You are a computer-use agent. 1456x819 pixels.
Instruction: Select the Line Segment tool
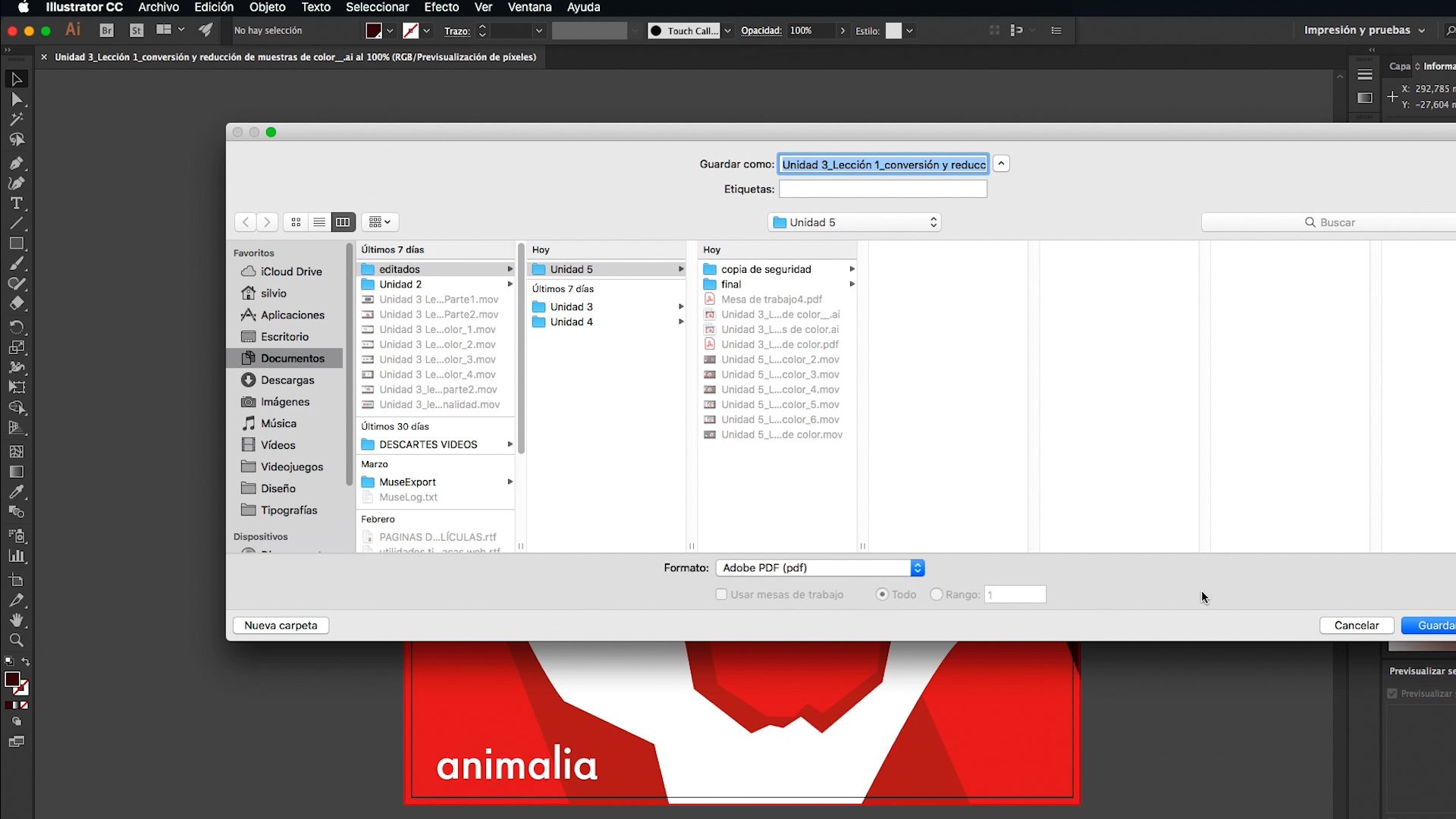pos(17,224)
